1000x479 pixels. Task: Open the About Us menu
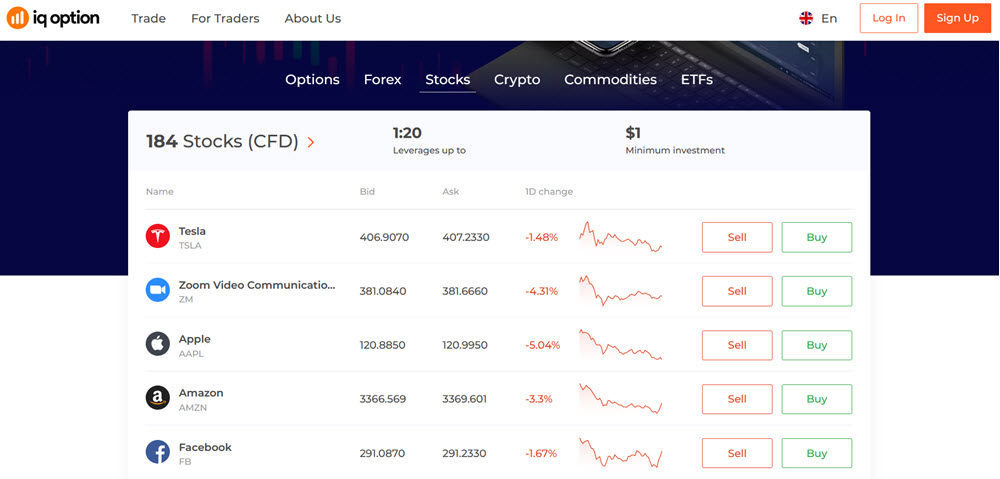(312, 18)
